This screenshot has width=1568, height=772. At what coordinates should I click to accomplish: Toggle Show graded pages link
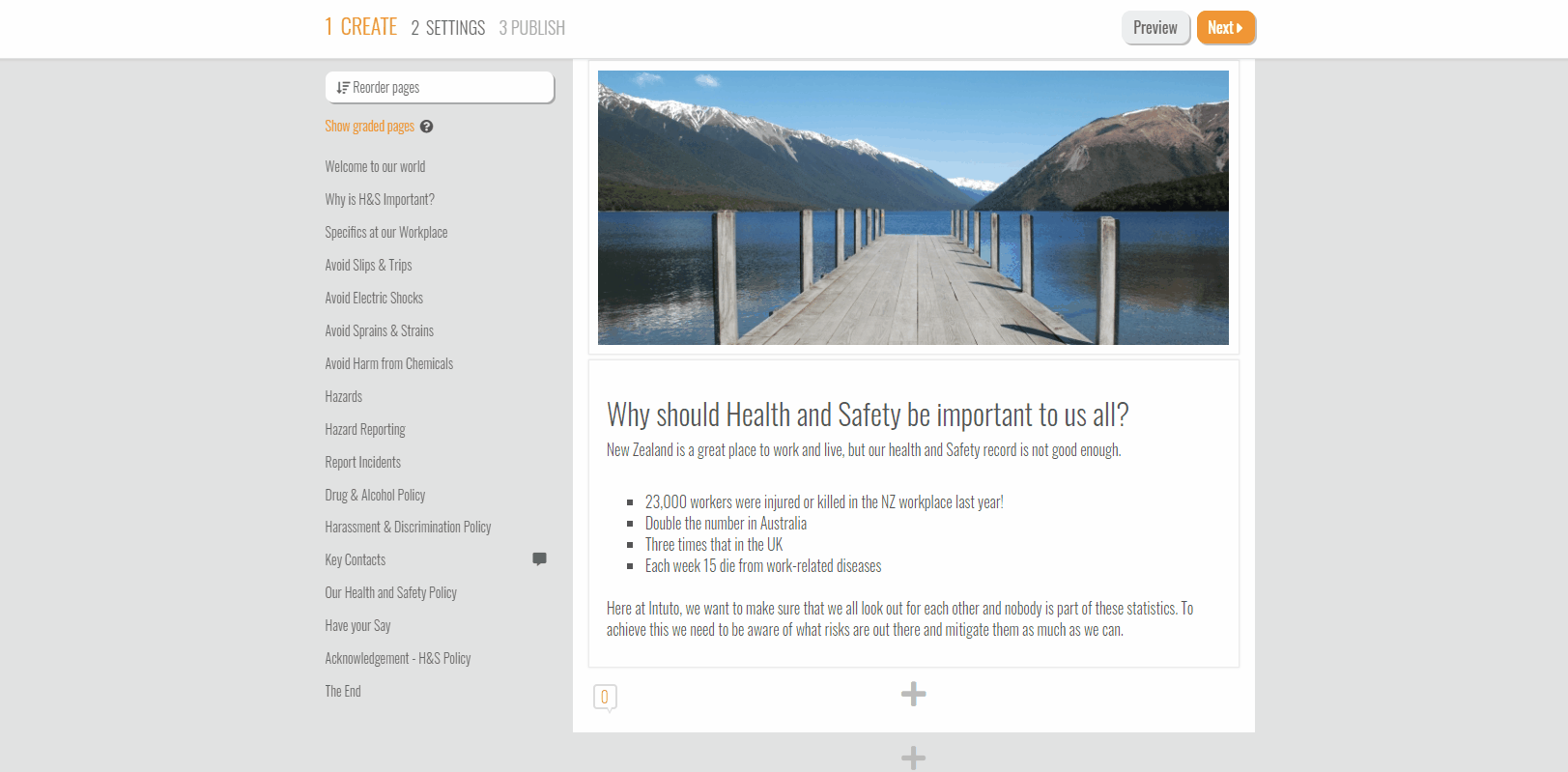click(x=369, y=127)
